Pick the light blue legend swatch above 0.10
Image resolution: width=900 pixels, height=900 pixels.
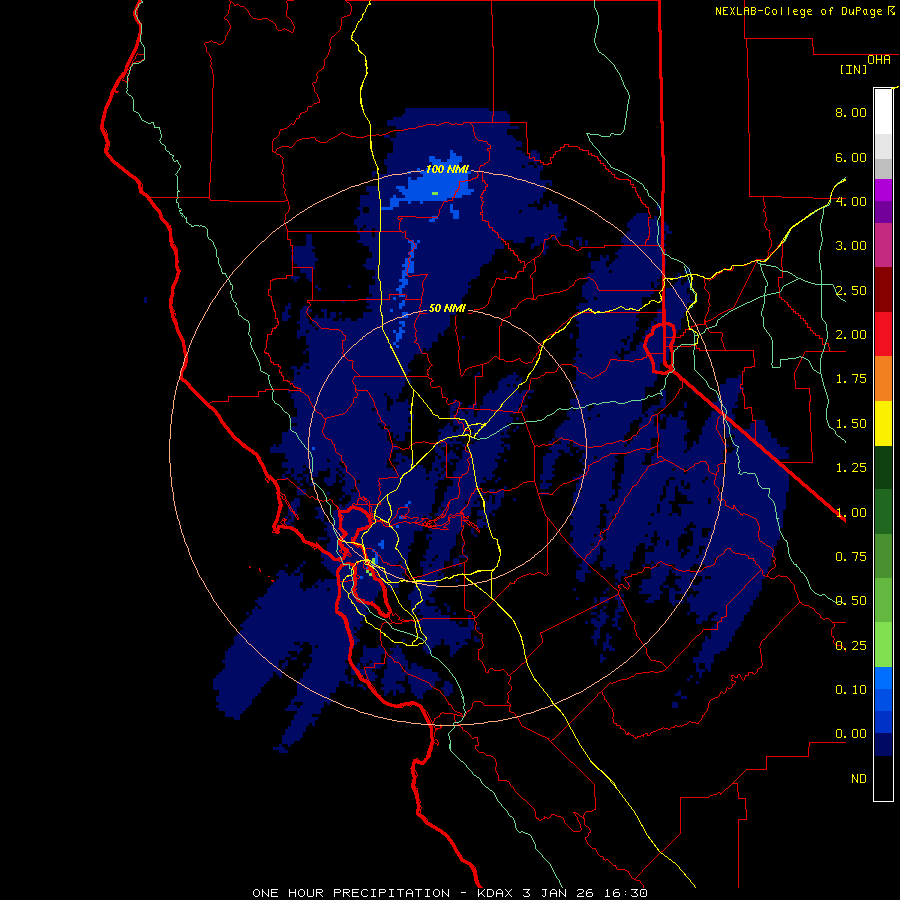[883, 678]
